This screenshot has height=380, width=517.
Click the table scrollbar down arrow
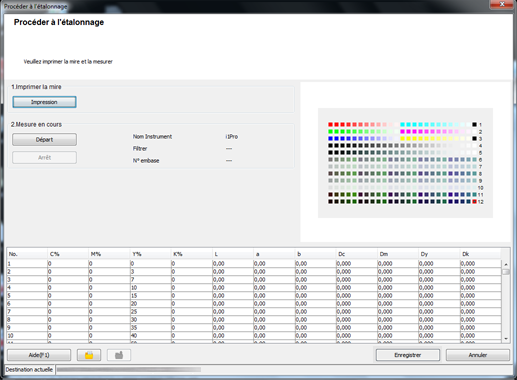pyautogui.click(x=506, y=339)
